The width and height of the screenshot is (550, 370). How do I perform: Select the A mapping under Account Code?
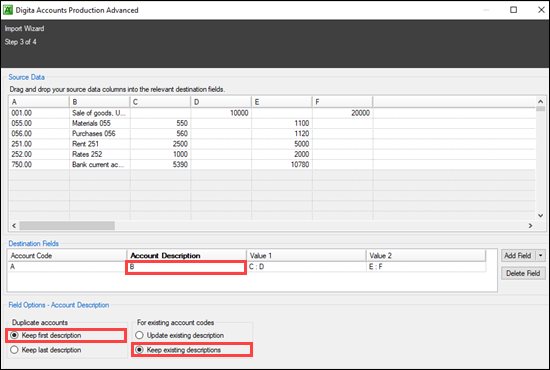point(67,267)
